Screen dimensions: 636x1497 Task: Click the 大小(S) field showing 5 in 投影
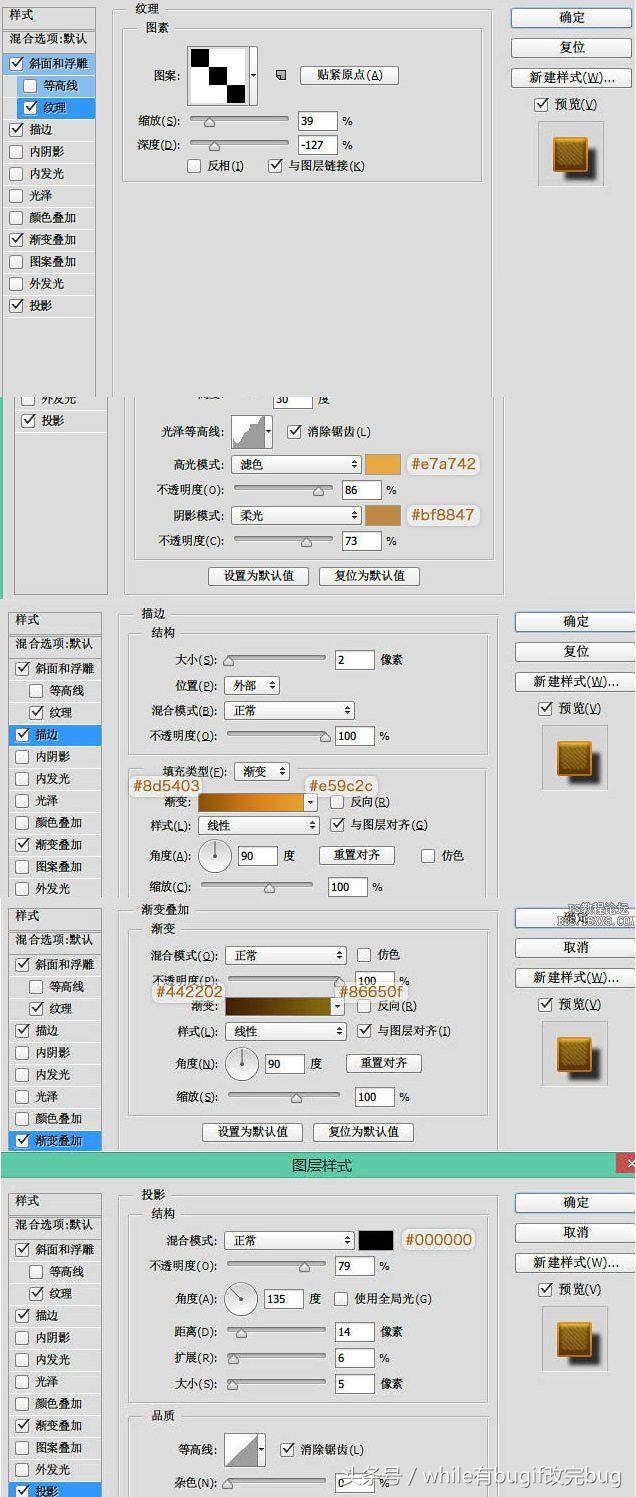click(x=355, y=1384)
